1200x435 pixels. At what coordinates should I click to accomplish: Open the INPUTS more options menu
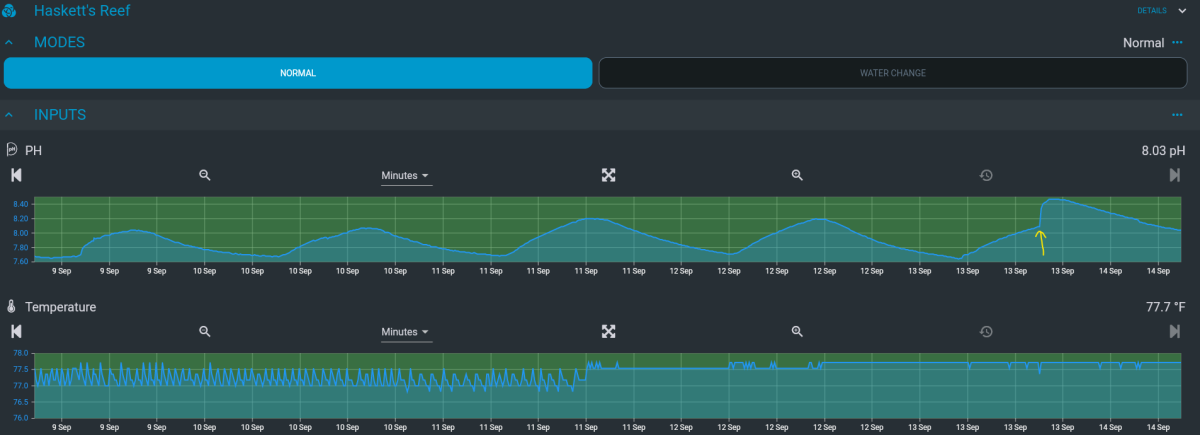click(1178, 115)
